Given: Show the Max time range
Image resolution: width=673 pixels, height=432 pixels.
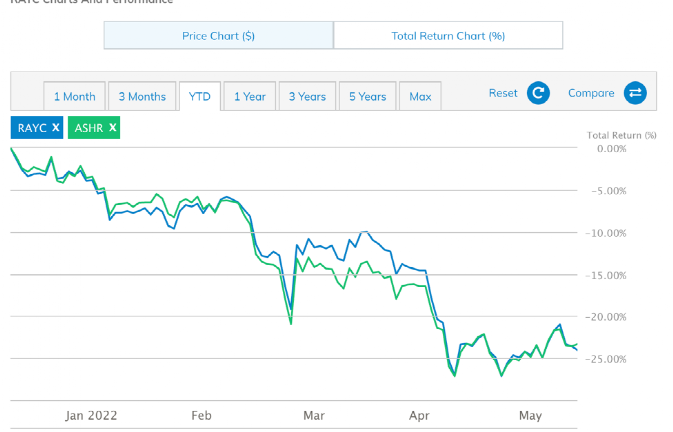Looking at the screenshot, I should point(420,97).
